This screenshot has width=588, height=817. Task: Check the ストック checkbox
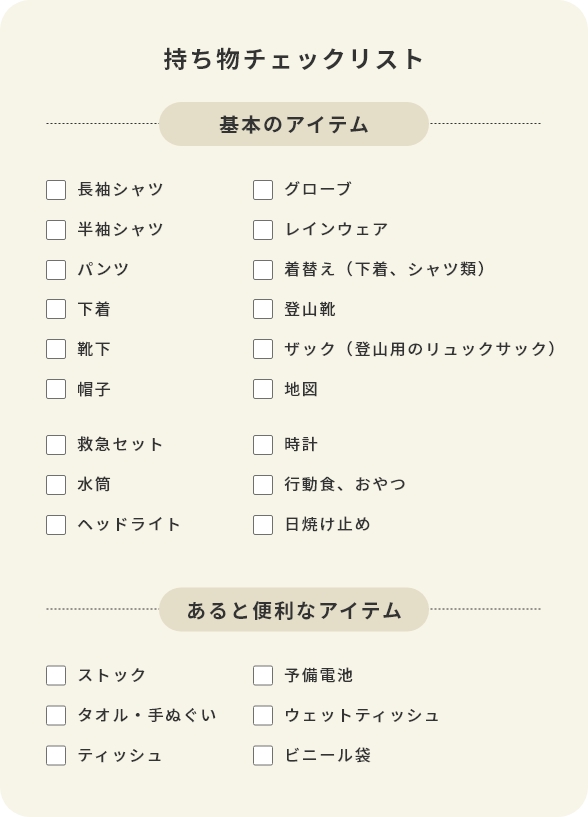tap(55, 675)
